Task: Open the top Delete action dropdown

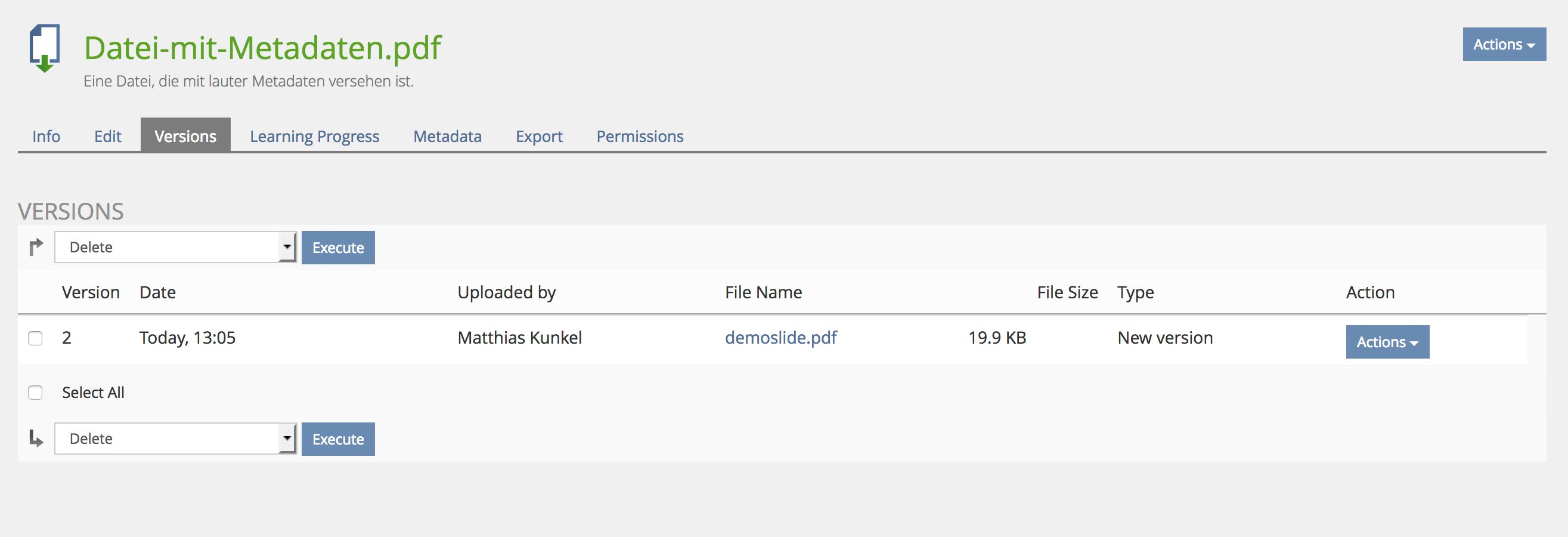Action: [x=175, y=247]
